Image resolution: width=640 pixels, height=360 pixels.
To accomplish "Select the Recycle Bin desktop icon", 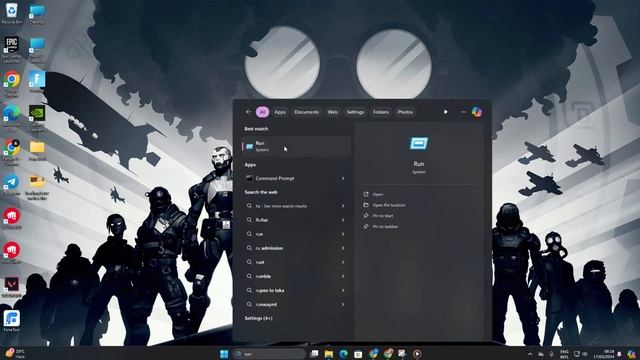I will [x=12, y=13].
